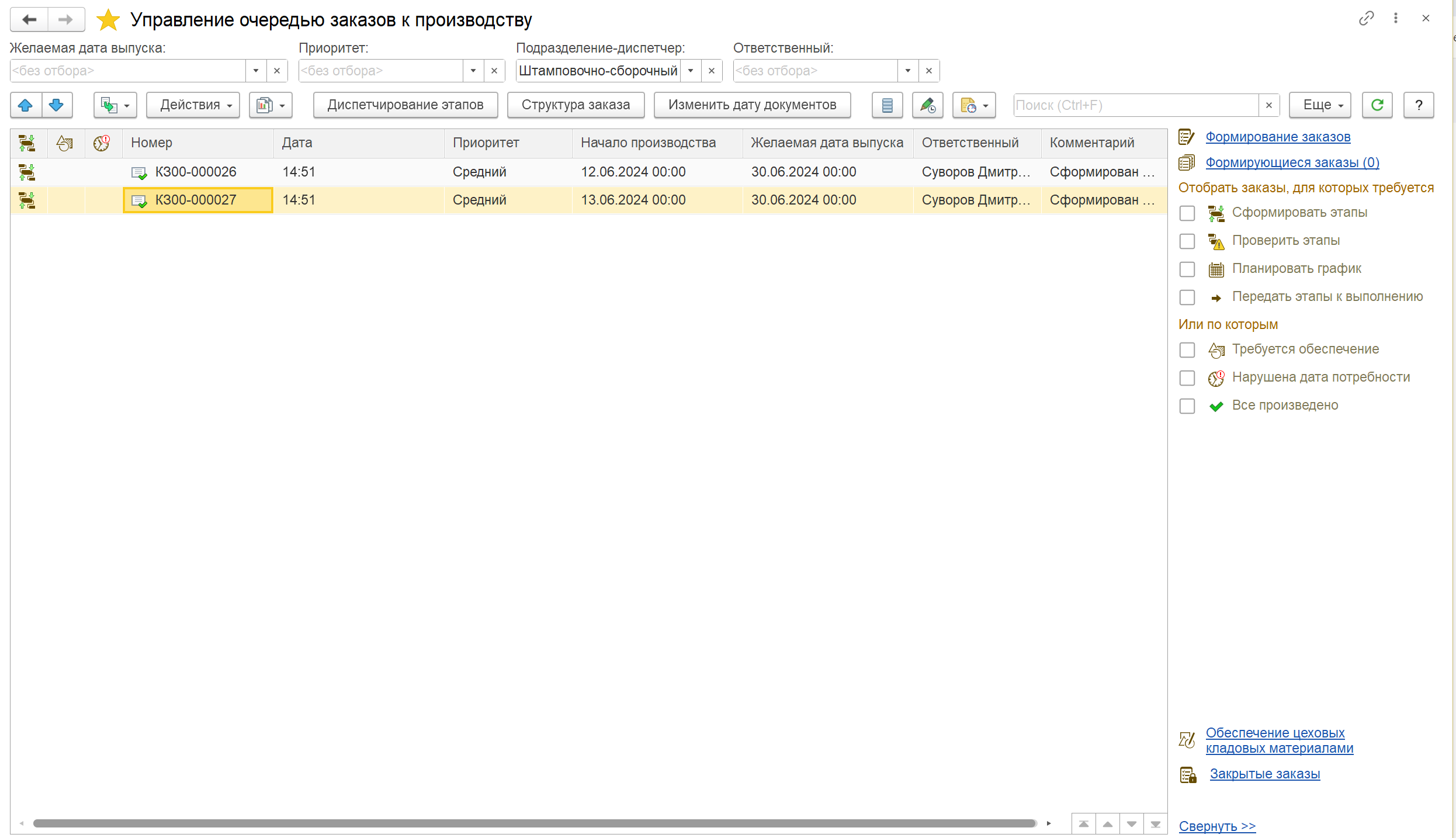
Task: Enable the Сформировать этапы filter
Action: click(1187, 213)
